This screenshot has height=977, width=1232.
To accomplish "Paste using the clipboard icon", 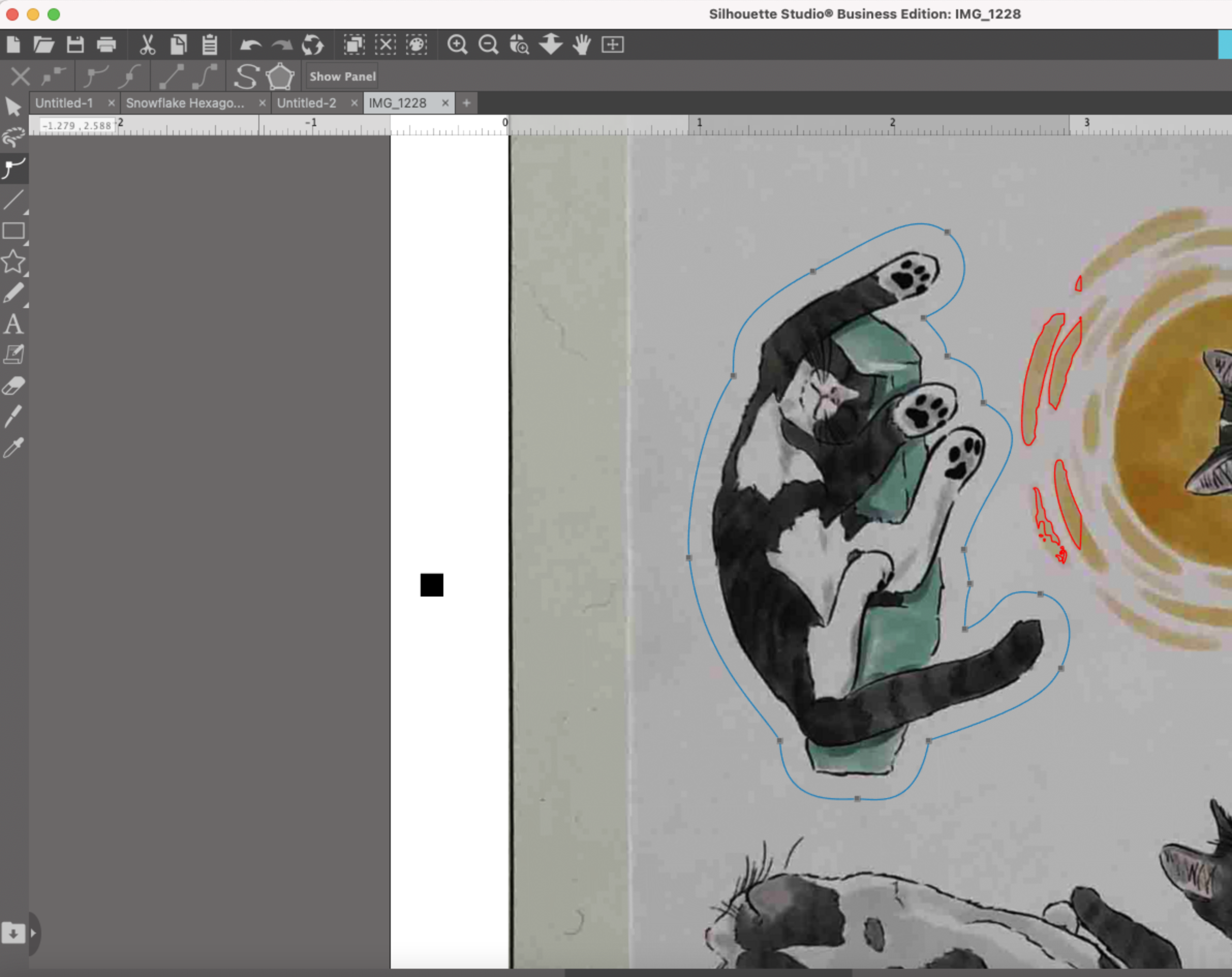I will pos(210,44).
